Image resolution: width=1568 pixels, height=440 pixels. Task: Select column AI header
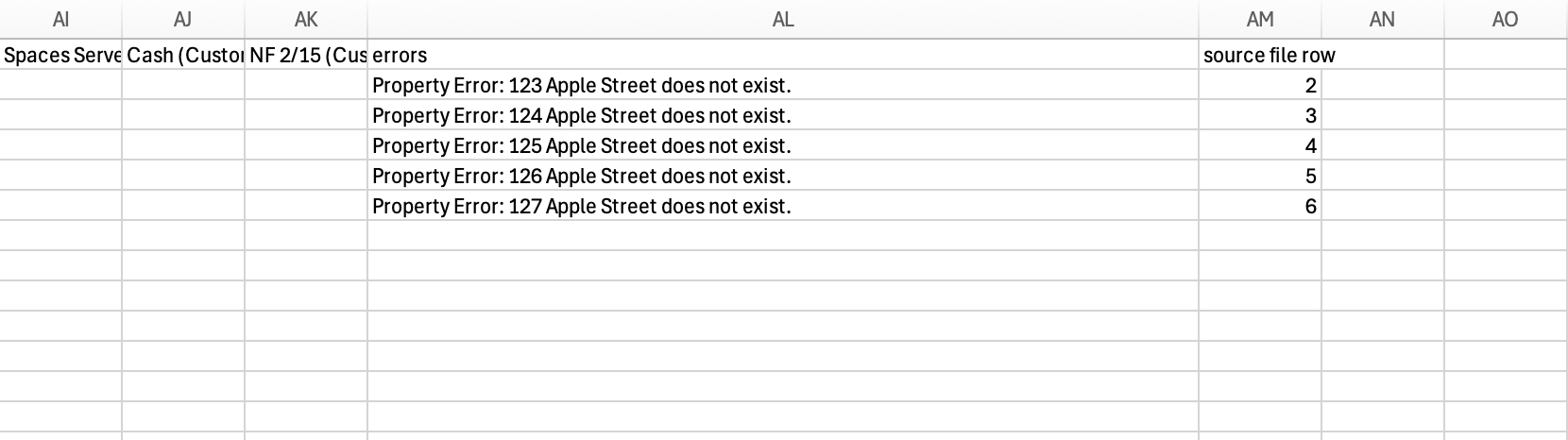click(61, 19)
